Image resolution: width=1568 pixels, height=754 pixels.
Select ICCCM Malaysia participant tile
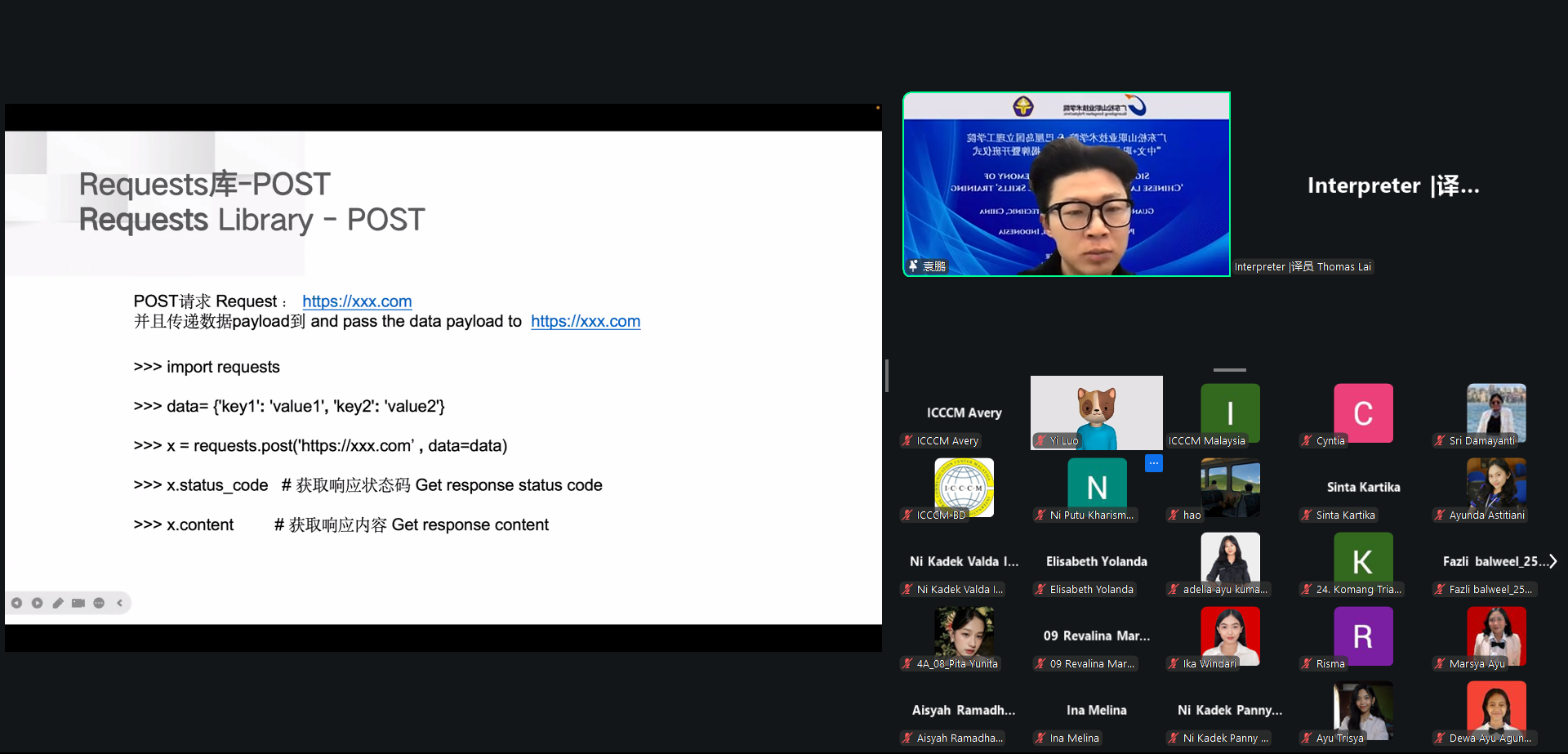(x=1230, y=413)
